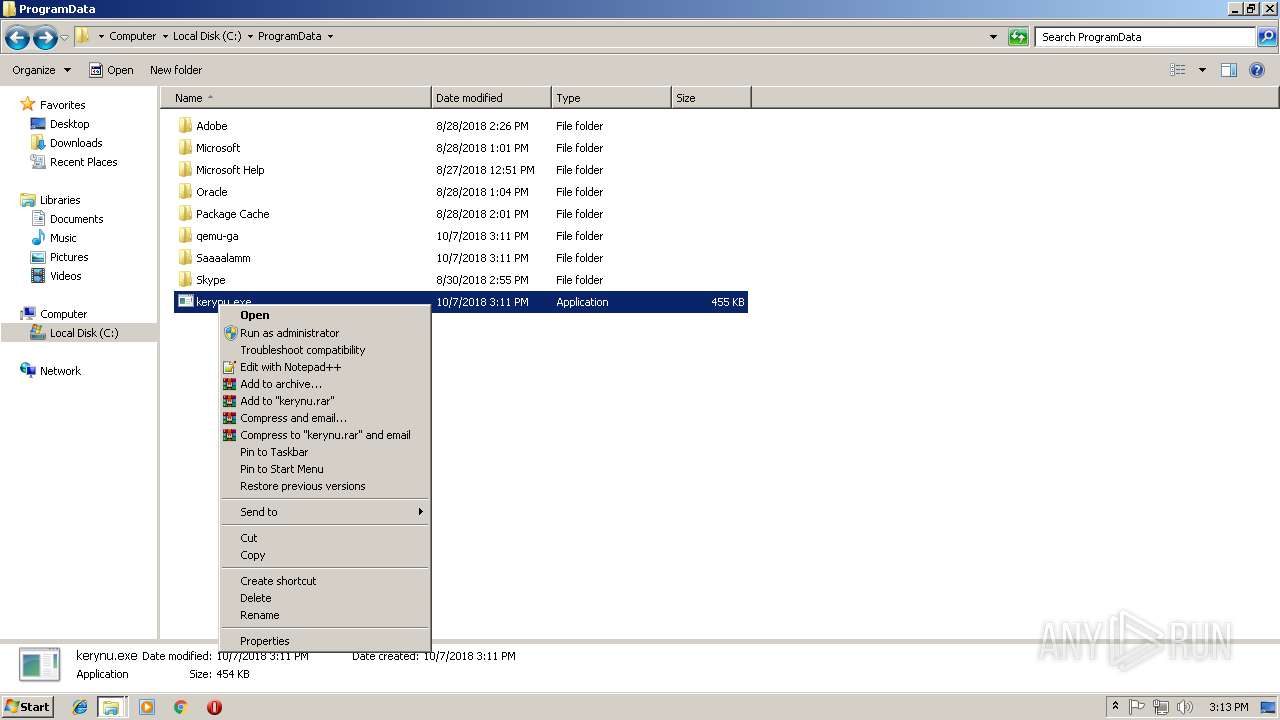Viewport: 1280px width, 720px height.
Task: Show hidden tray icons arrow
Action: (x=1115, y=707)
